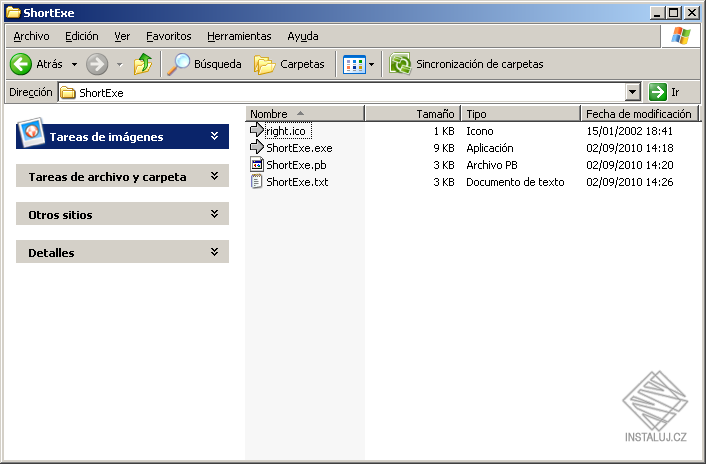Select the ShortExe.exe application icon
Image resolution: width=706 pixels, height=464 pixels.
pyautogui.click(x=257, y=147)
